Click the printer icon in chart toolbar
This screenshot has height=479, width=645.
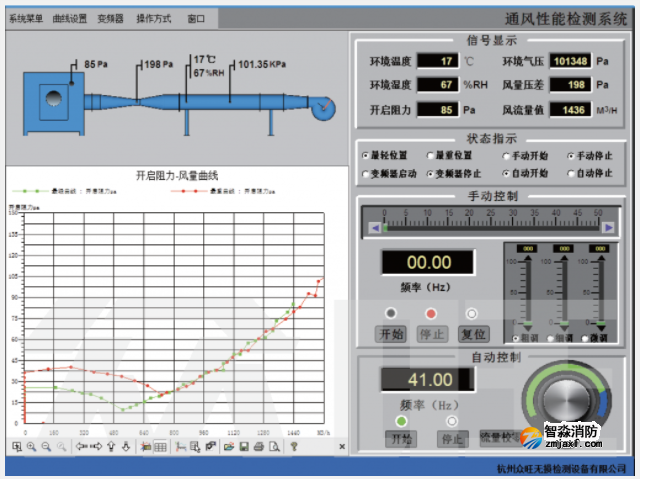pos(259,447)
